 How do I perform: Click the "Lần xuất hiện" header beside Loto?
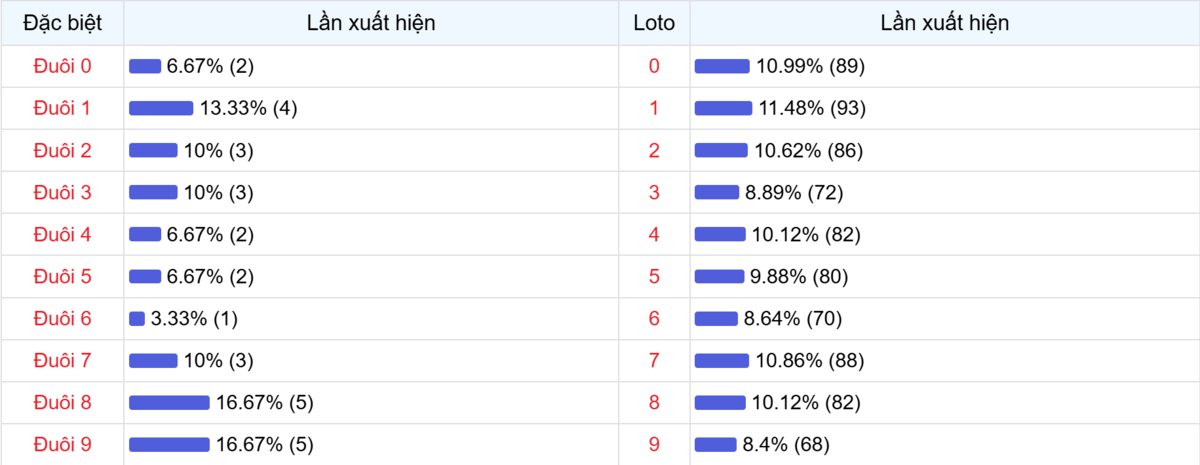tap(944, 22)
